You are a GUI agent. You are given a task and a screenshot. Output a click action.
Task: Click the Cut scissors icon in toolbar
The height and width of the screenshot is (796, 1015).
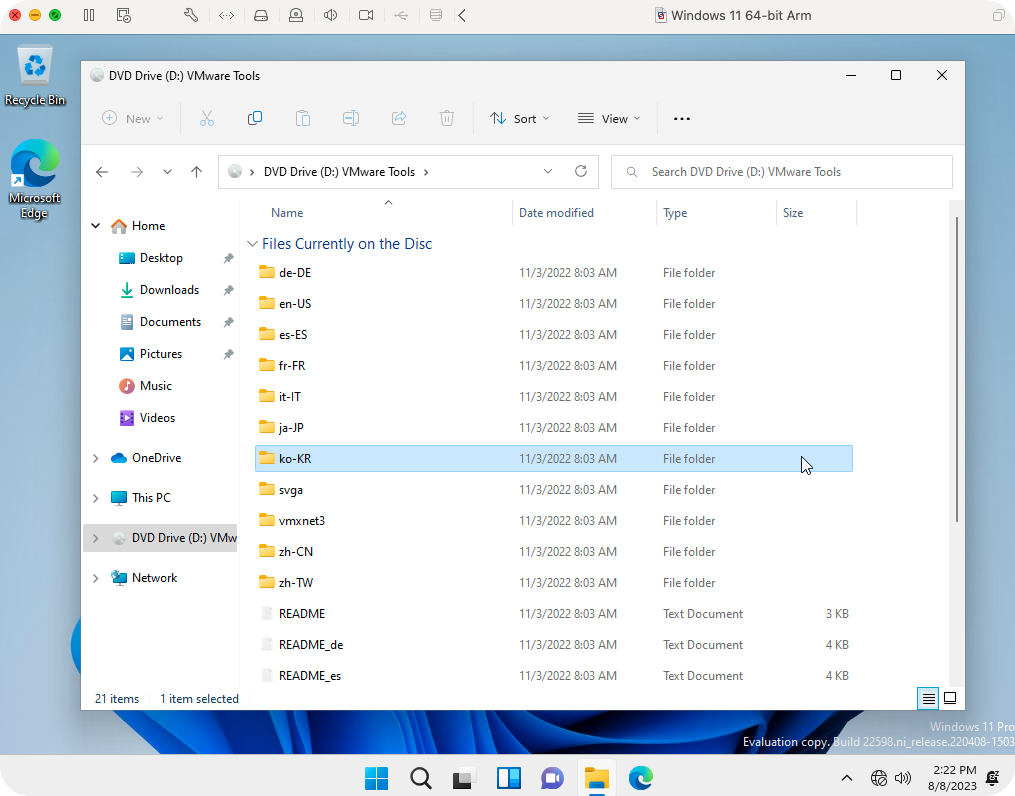[x=206, y=118]
